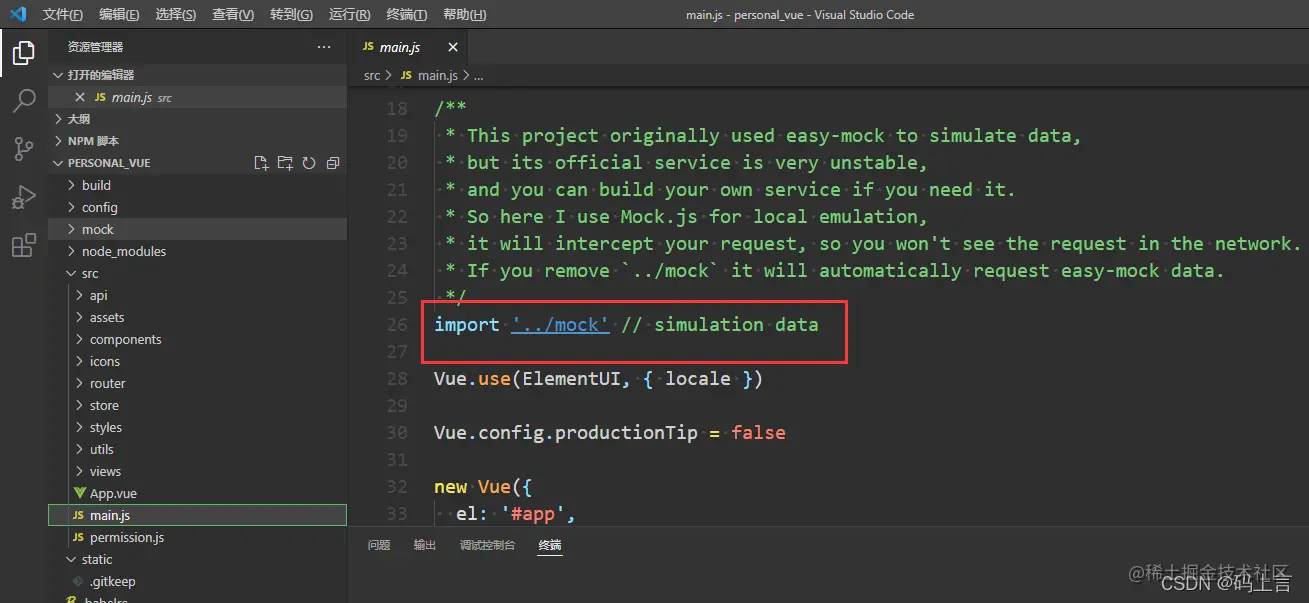The image size is (1309, 603).
Task: Expand the node_modules folder
Action: point(197,251)
